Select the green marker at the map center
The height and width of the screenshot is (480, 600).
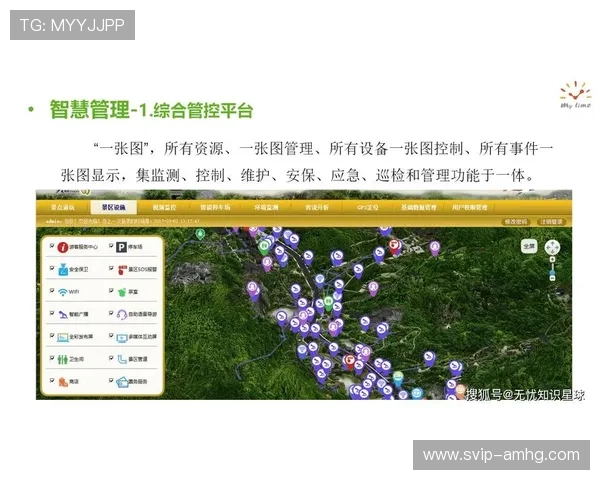coord(328,303)
